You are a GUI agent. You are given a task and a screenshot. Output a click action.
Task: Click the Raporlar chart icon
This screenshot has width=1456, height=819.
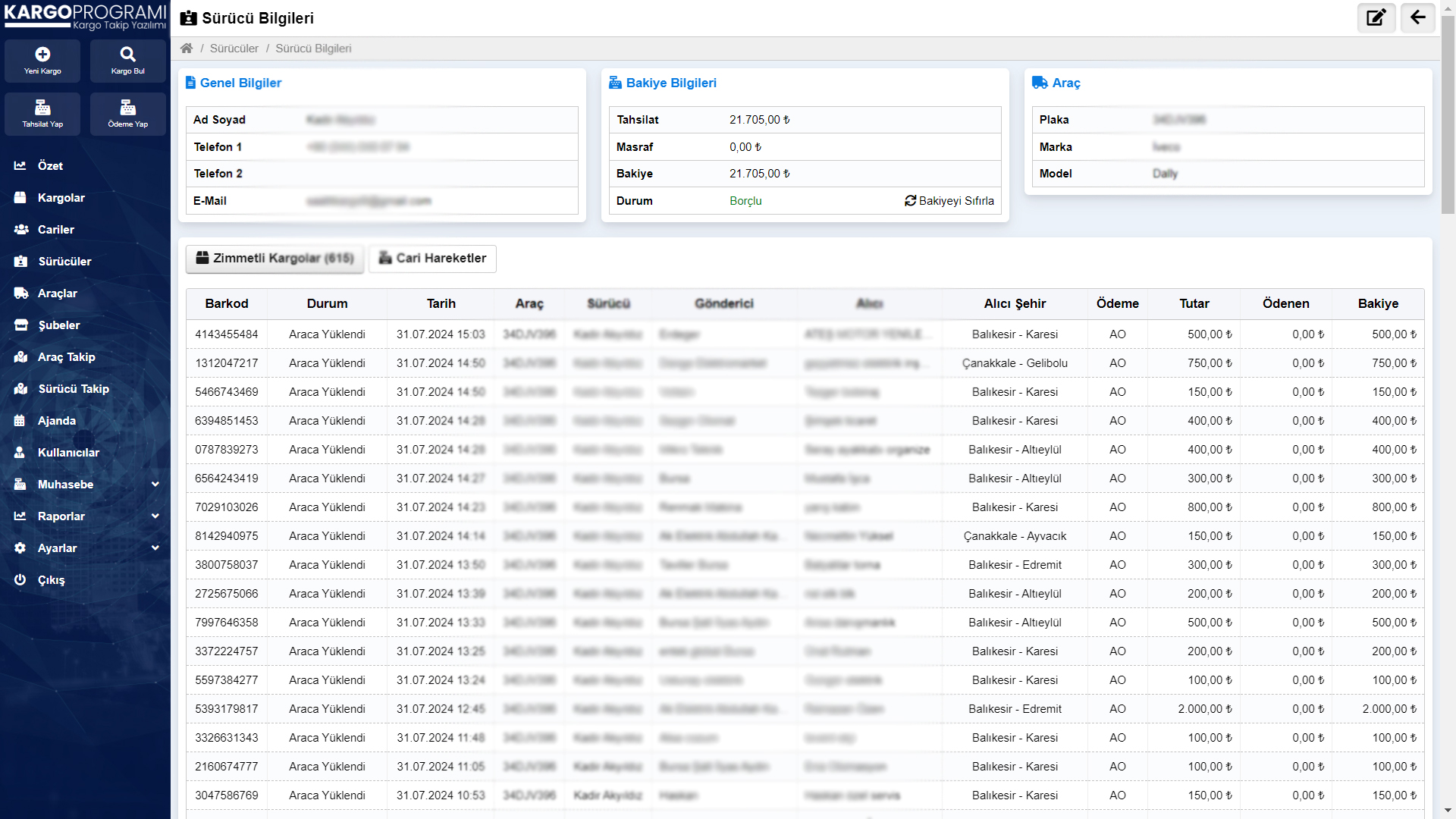coord(20,516)
